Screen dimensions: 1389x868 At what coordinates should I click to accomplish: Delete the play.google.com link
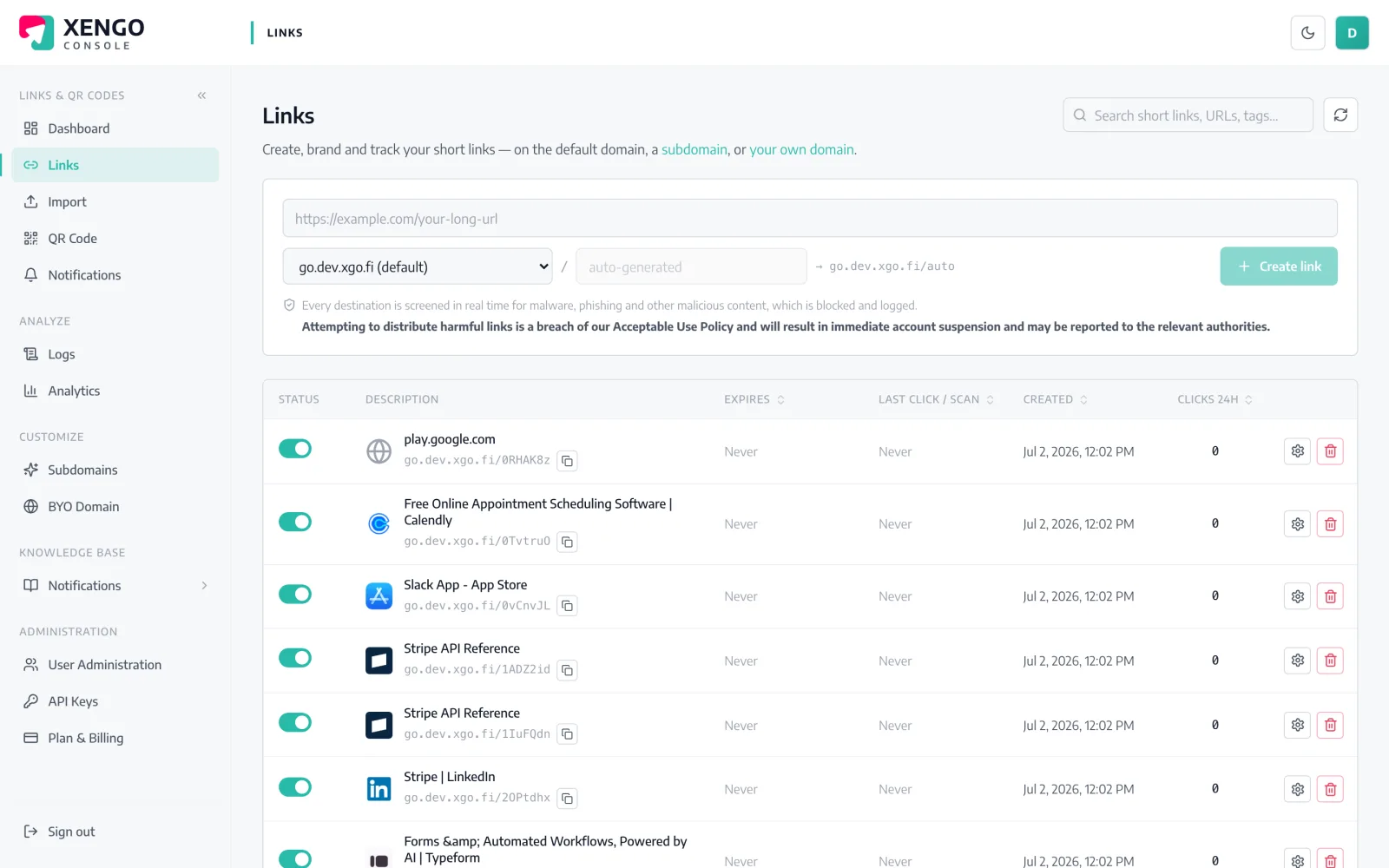1330,451
